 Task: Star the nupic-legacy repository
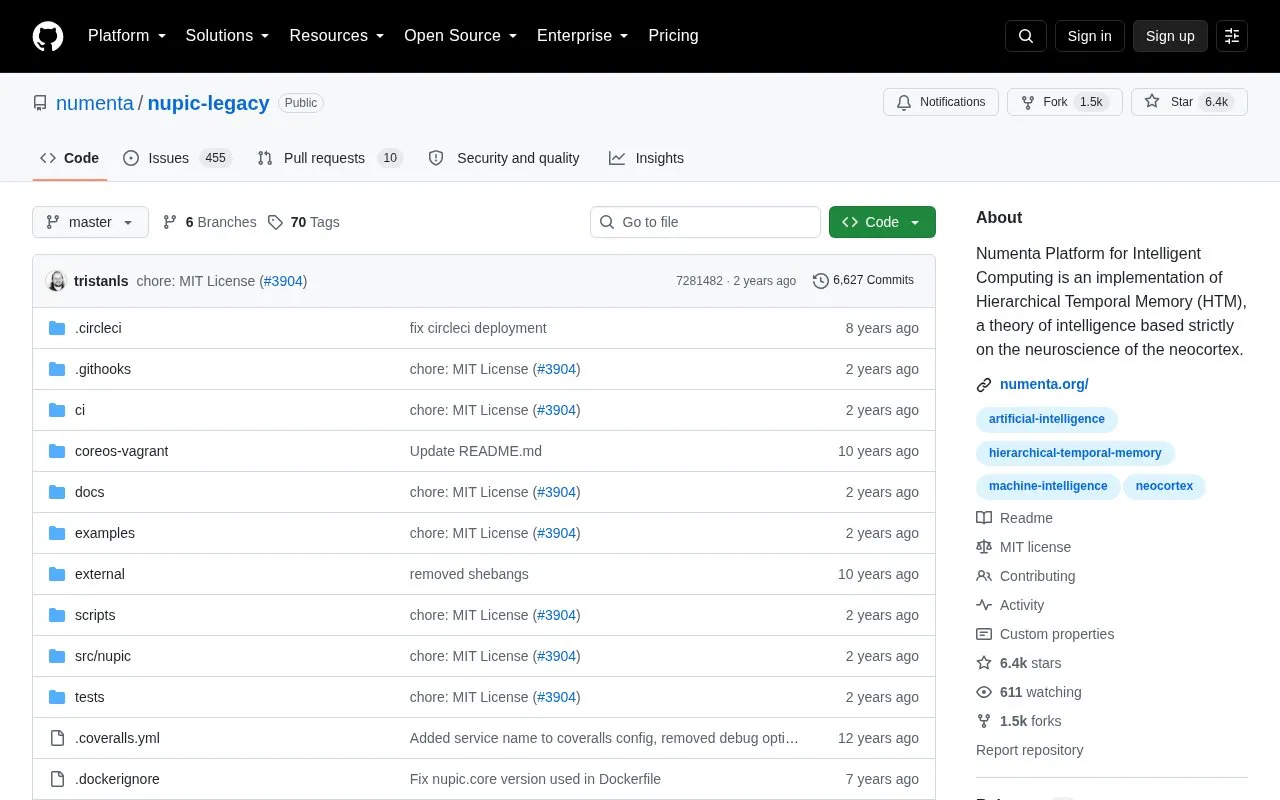click(x=1189, y=102)
